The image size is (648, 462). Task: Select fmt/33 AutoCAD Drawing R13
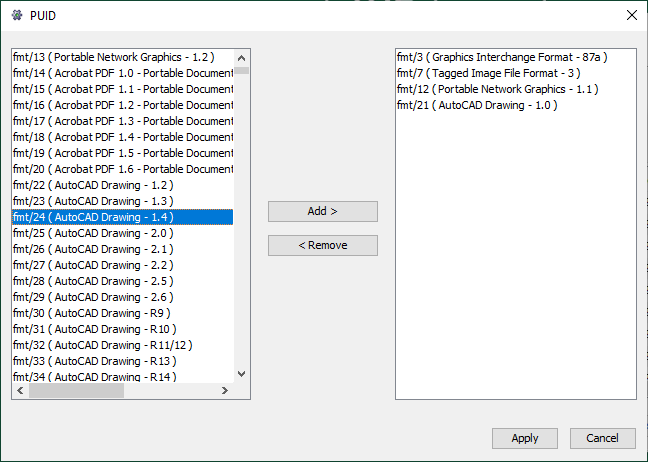(x=123, y=361)
